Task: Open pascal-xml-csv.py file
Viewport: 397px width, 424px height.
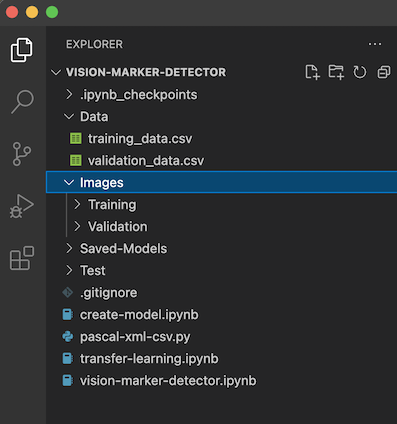Action: pos(221,337)
